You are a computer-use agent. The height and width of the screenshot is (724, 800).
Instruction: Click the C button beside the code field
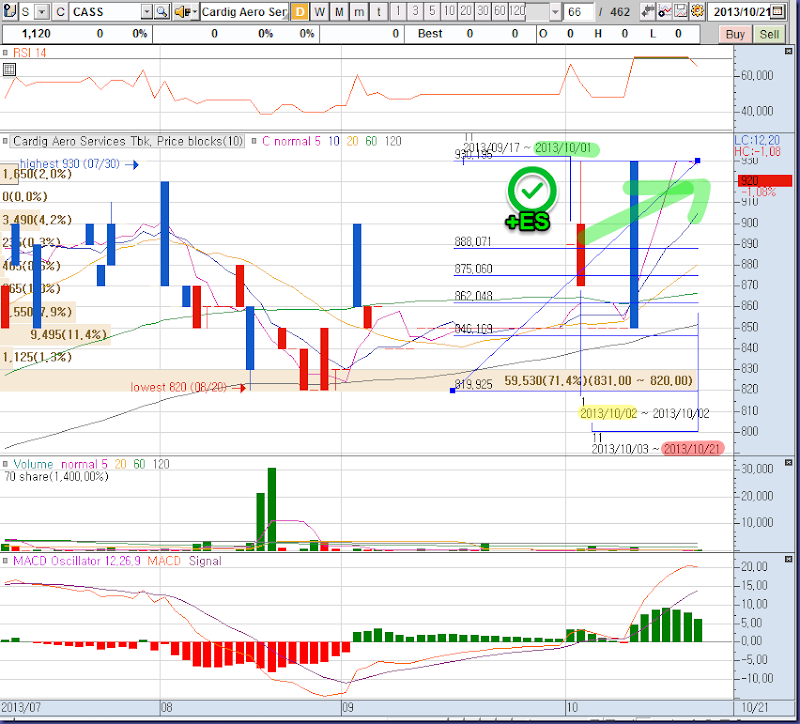click(x=60, y=12)
